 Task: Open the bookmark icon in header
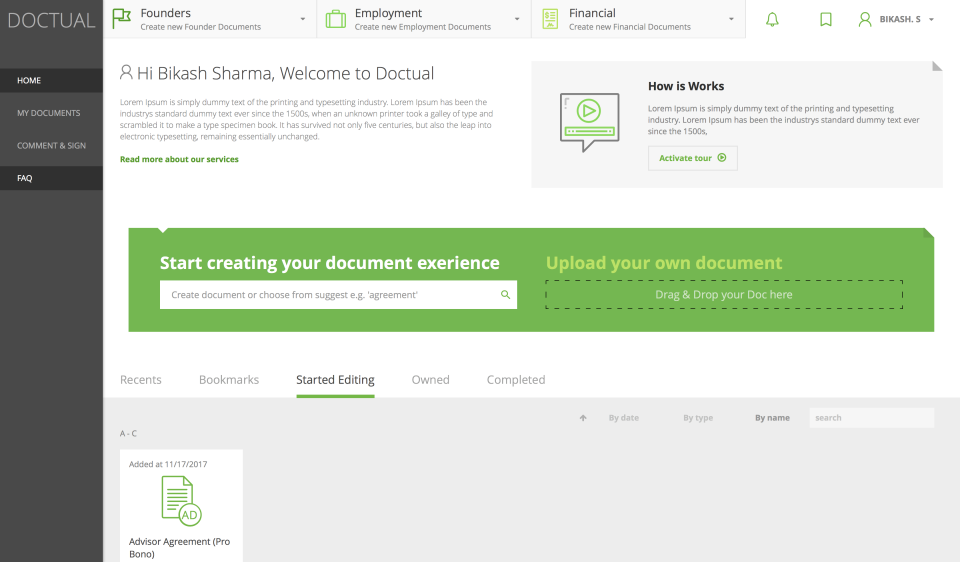point(826,20)
